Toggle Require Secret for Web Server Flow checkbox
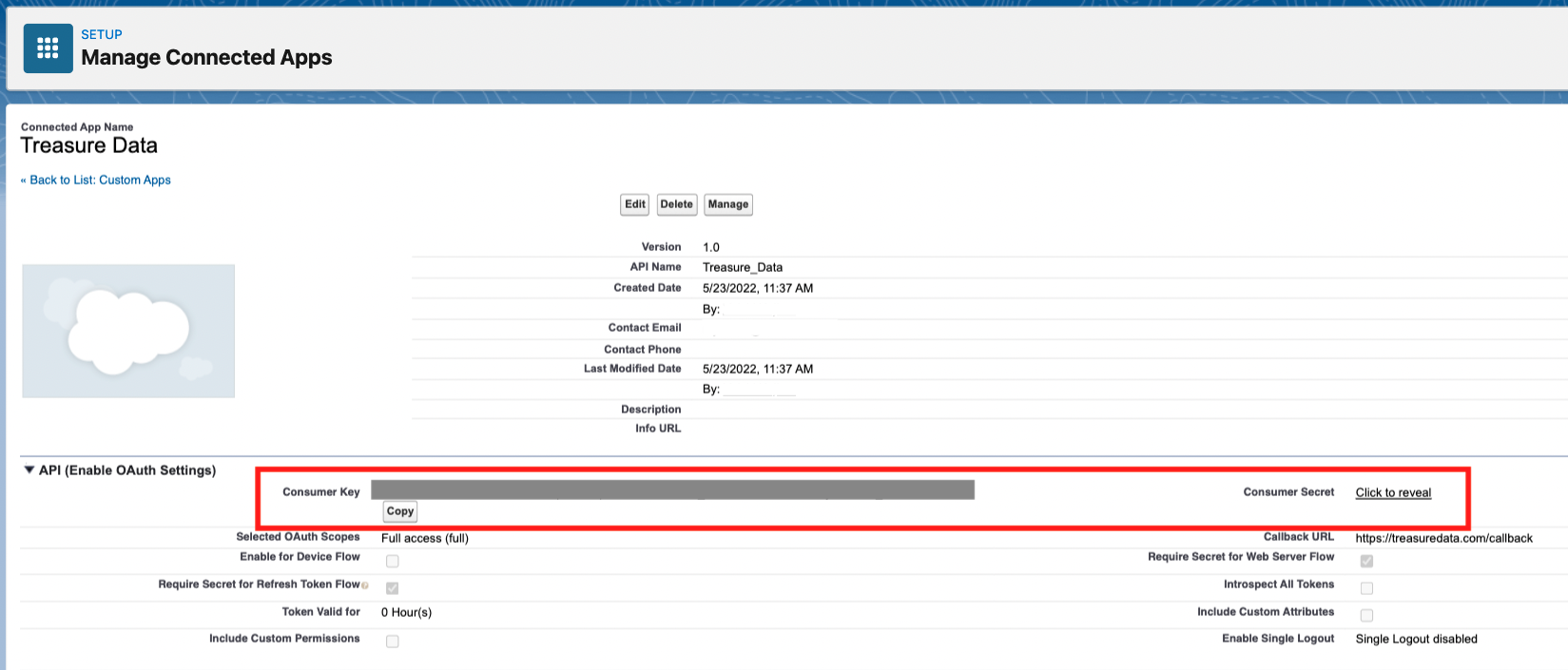This screenshot has height=670, width=1568. [x=1366, y=561]
